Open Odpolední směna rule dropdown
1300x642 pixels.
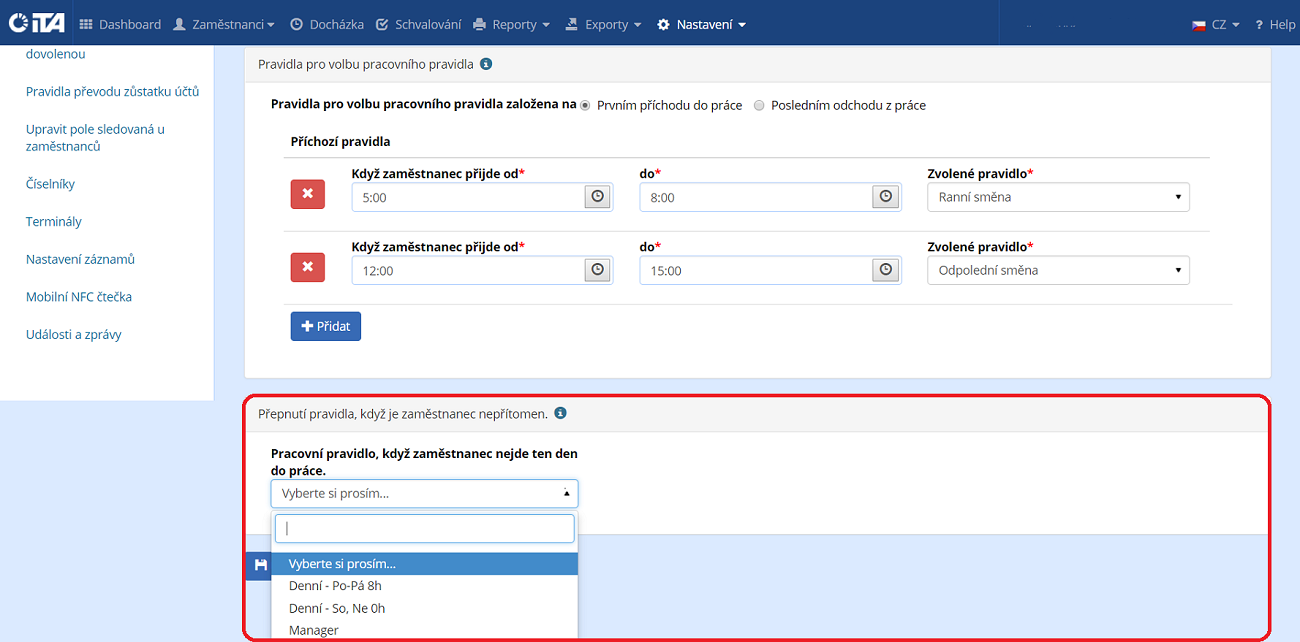[1058, 270]
